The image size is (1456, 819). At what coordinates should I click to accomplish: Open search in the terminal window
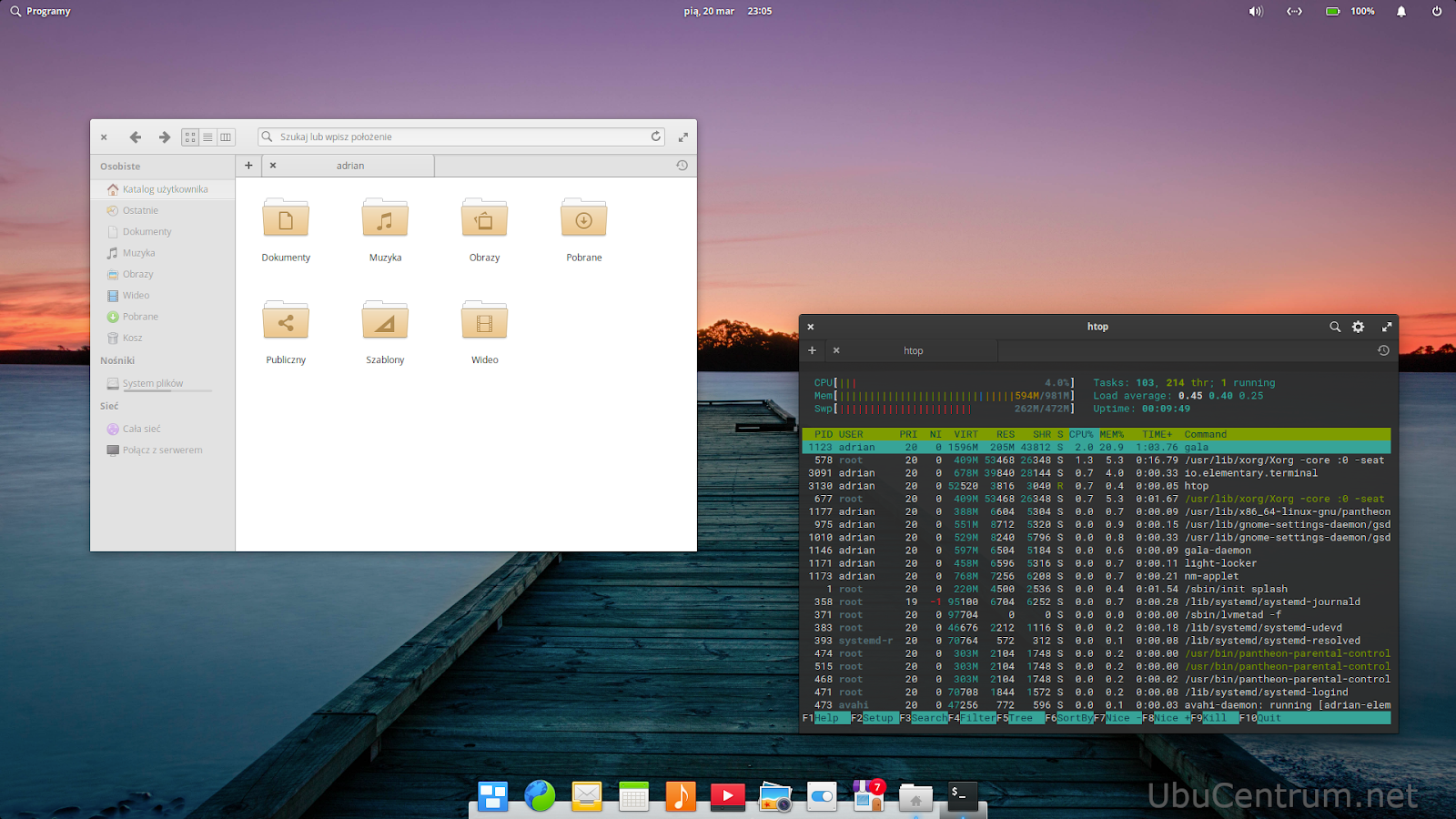click(x=1335, y=327)
